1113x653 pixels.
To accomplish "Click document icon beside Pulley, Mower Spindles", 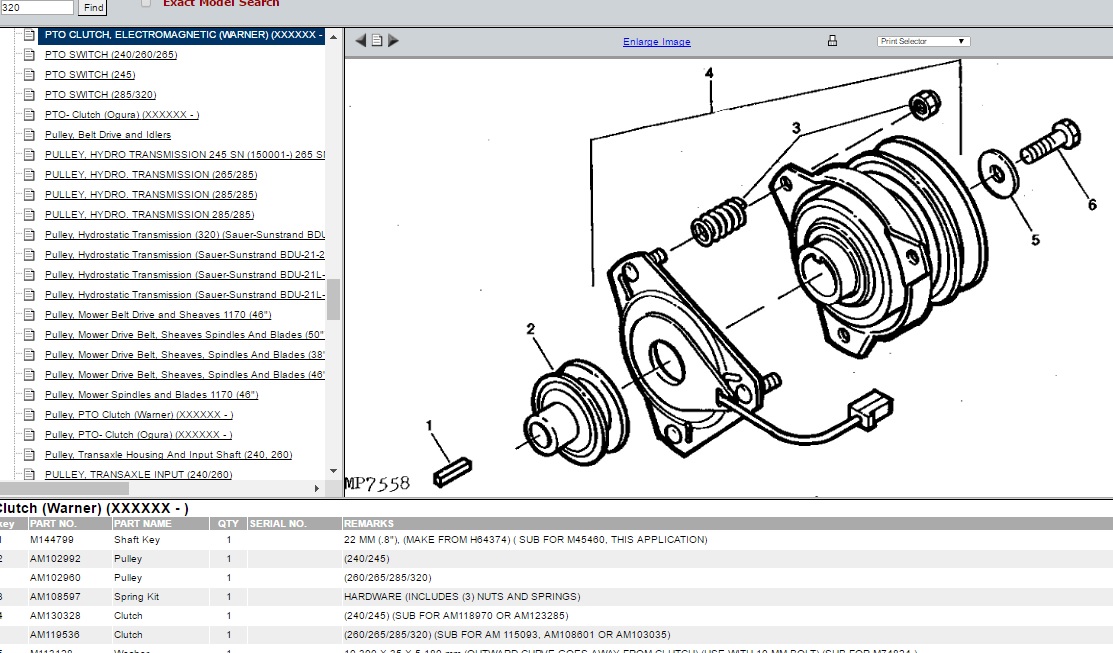I will point(29,395).
